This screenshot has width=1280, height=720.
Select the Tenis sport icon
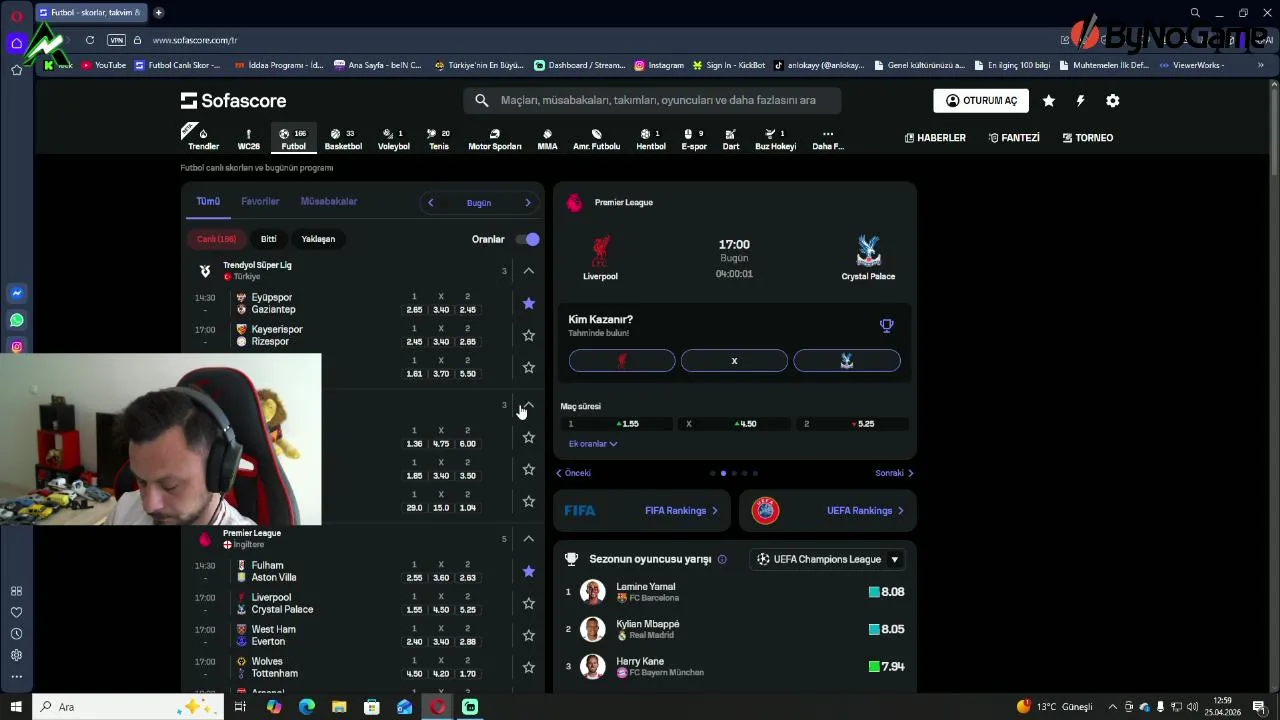(x=439, y=139)
